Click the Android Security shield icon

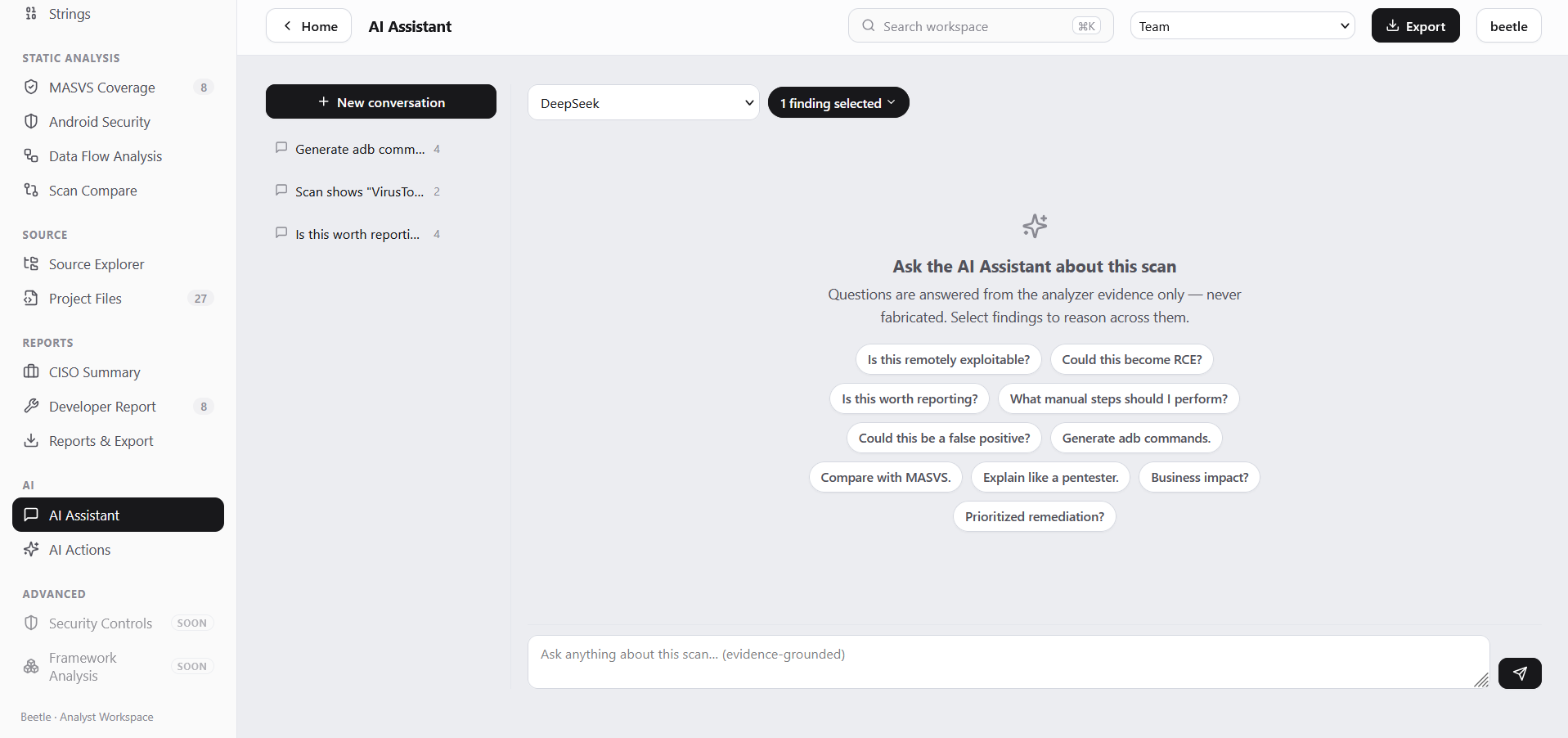coord(31,121)
